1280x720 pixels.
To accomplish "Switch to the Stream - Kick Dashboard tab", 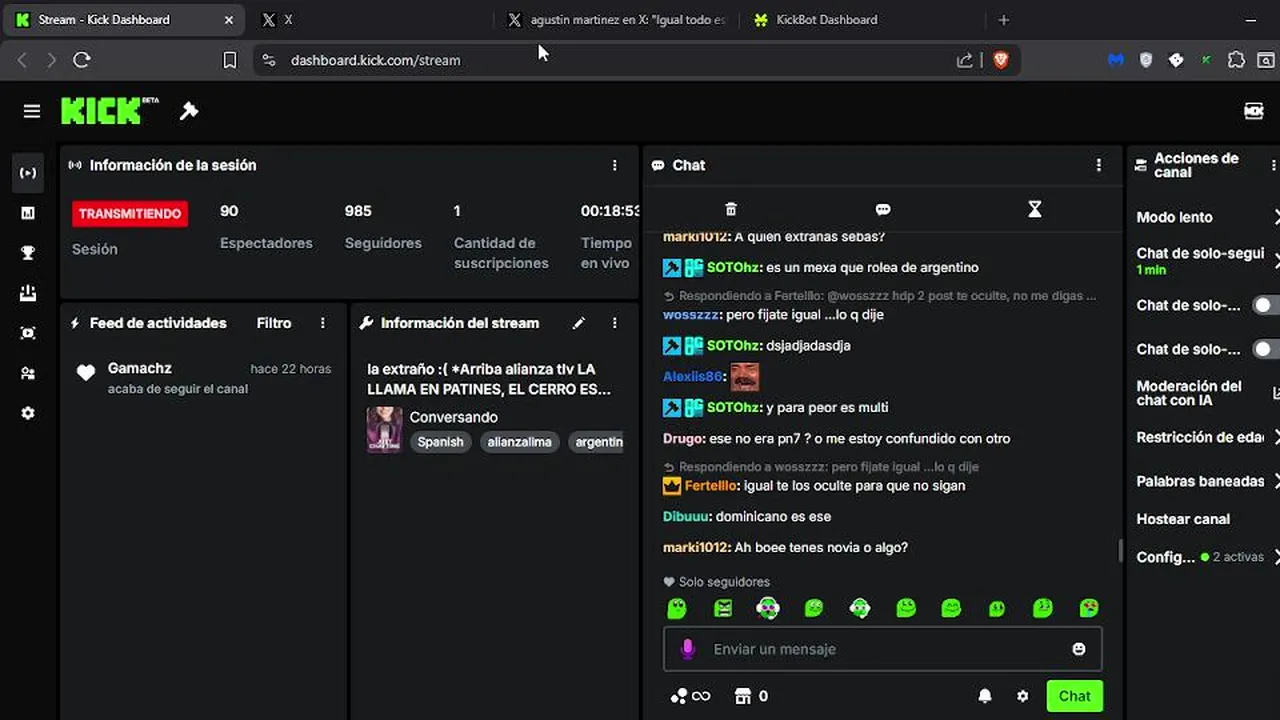I will coord(125,20).
